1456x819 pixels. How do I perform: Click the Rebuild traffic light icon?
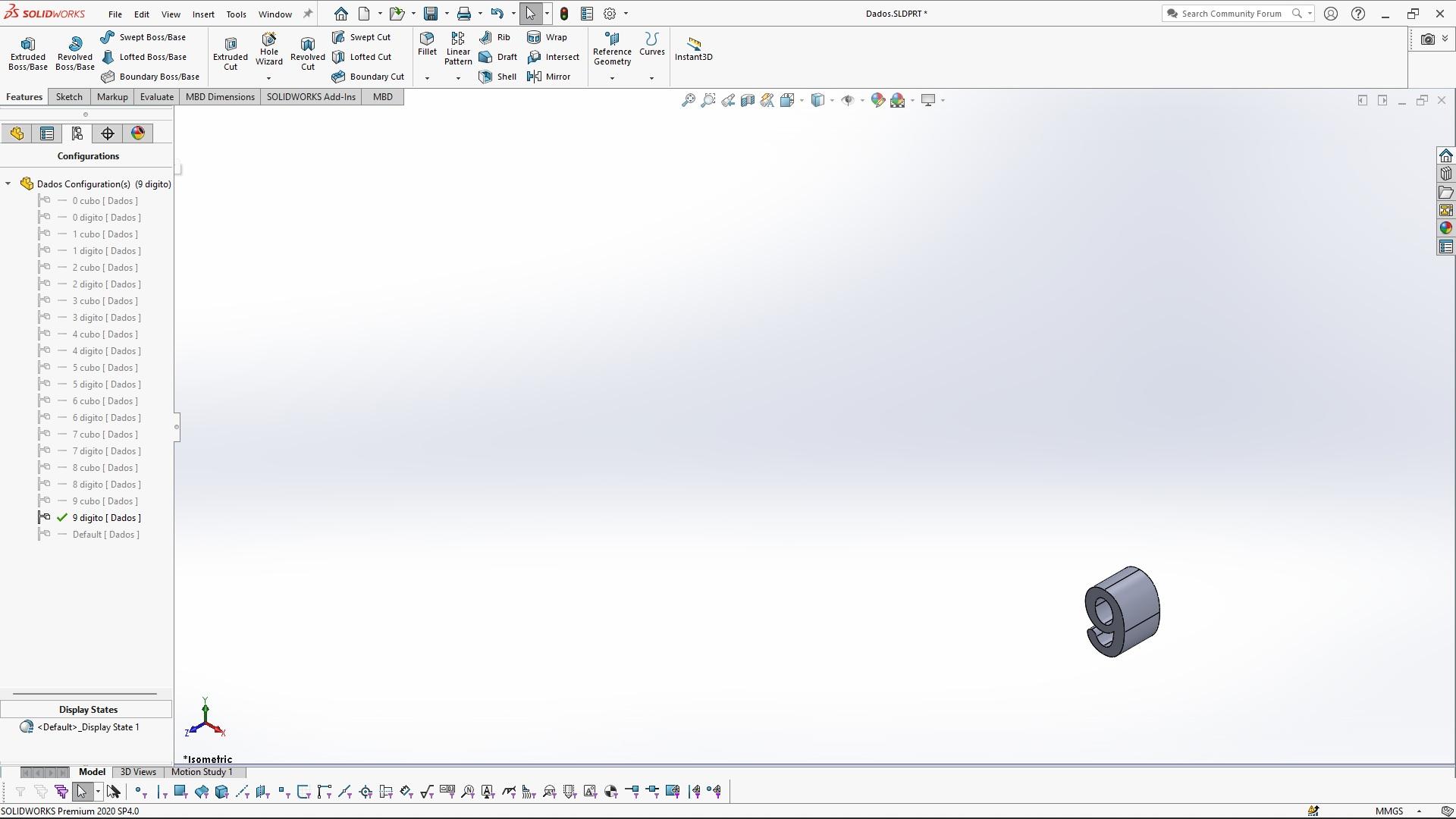(564, 14)
